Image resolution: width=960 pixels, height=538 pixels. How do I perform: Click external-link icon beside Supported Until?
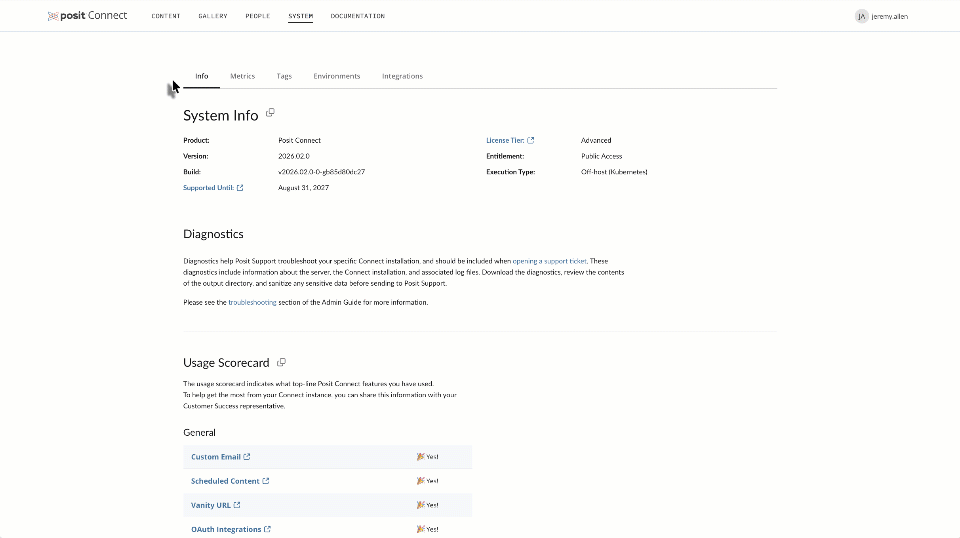point(240,188)
